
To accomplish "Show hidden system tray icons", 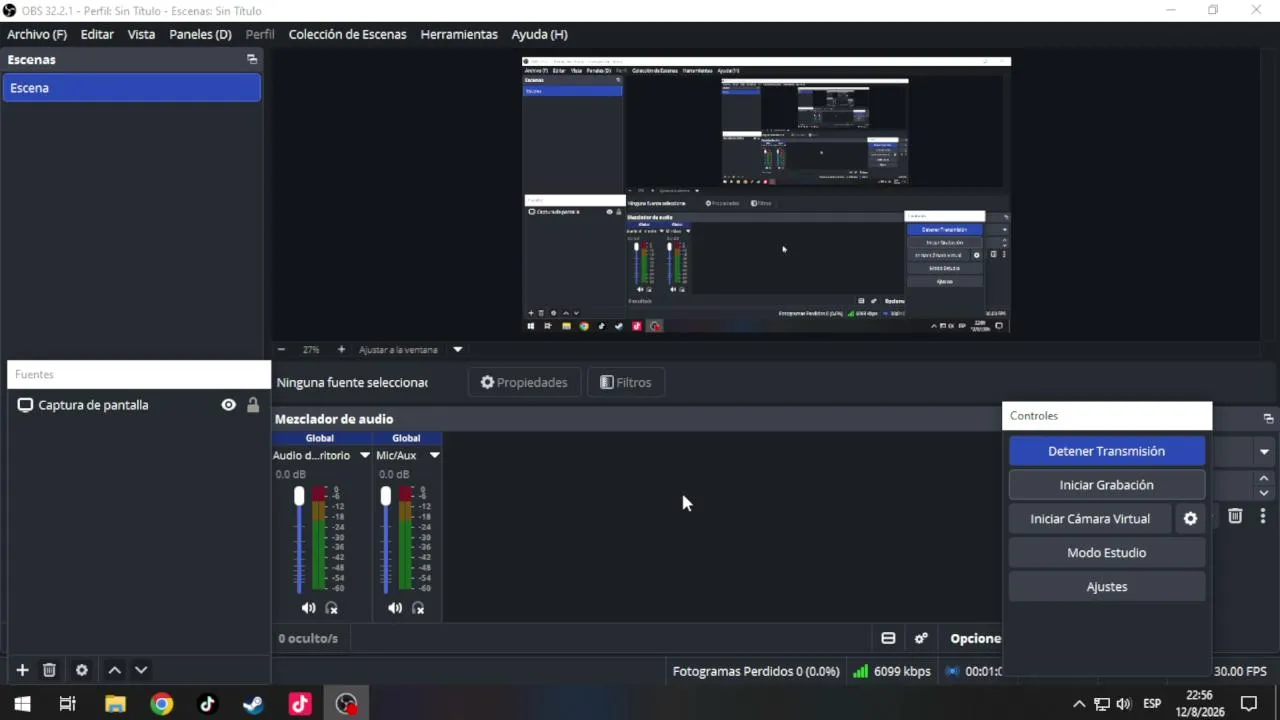I will [1079, 704].
